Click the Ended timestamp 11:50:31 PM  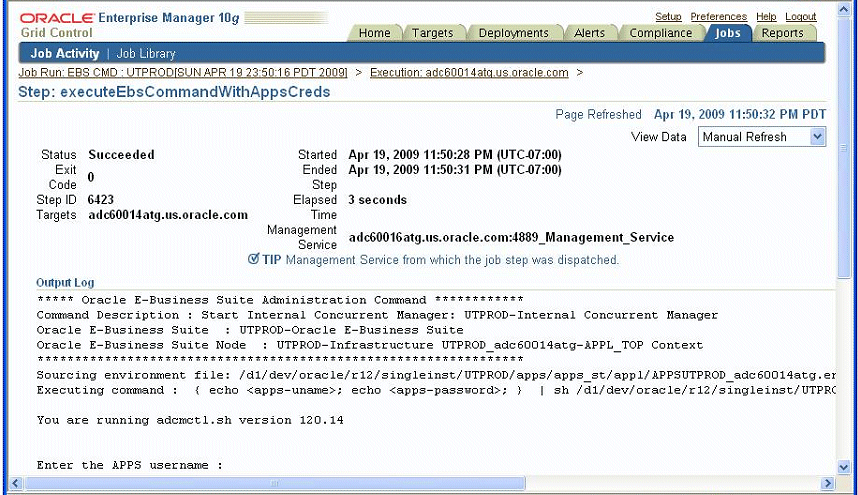[x=455, y=170]
